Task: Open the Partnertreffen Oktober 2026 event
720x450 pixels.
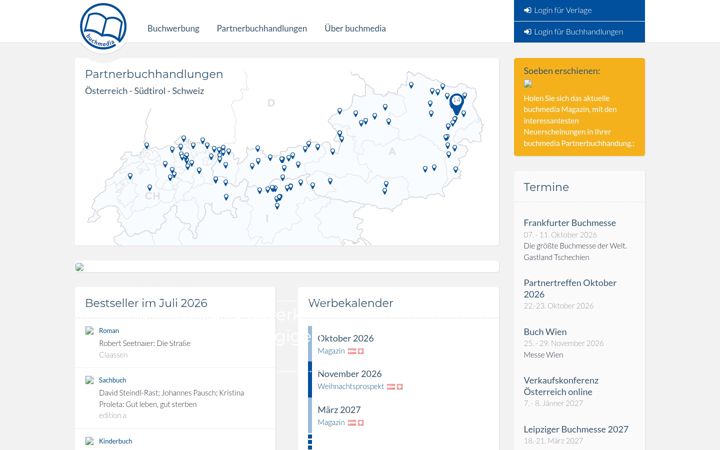Action: click(570, 288)
